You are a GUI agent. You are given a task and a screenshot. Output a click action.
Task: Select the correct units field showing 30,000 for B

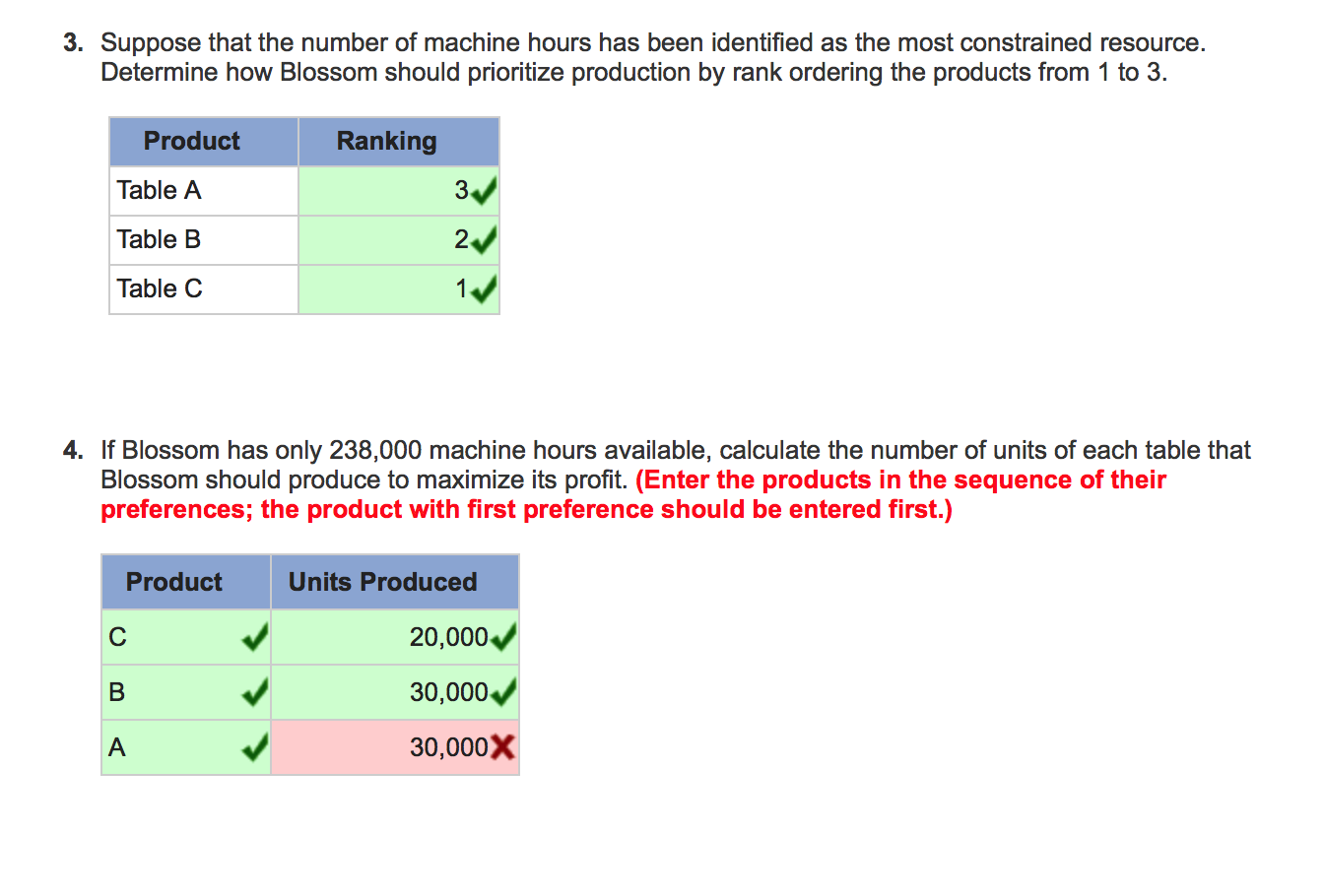click(x=395, y=692)
